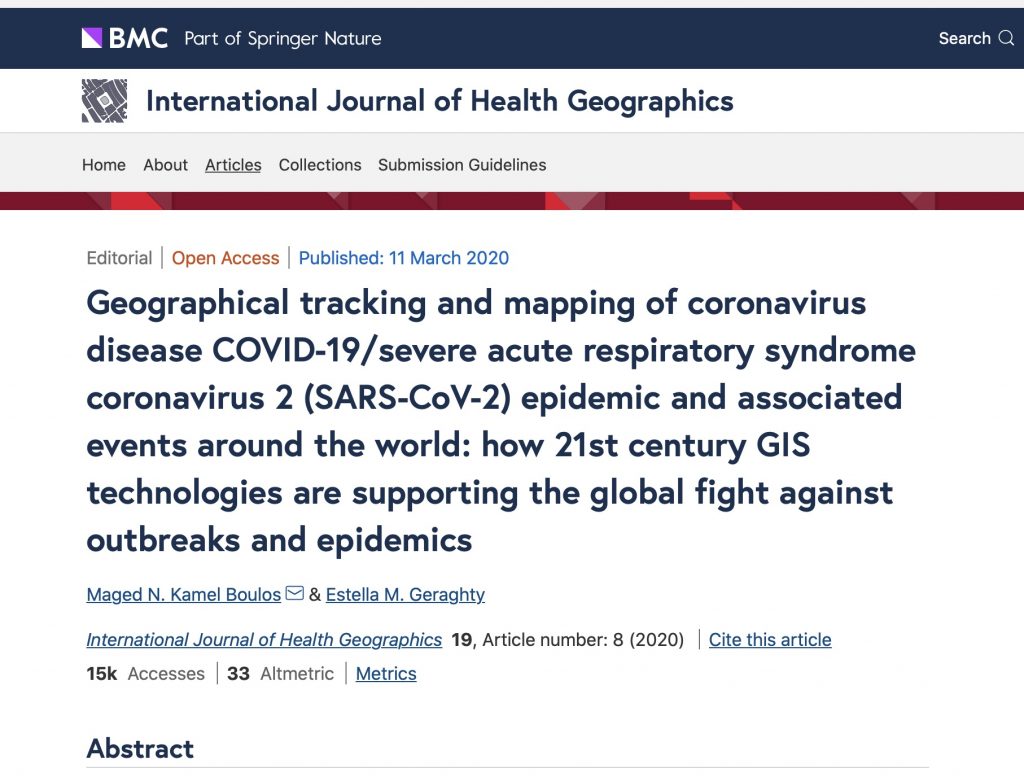Click Part of Springer Nature text
The width and height of the screenshot is (1024, 777).
283,39
